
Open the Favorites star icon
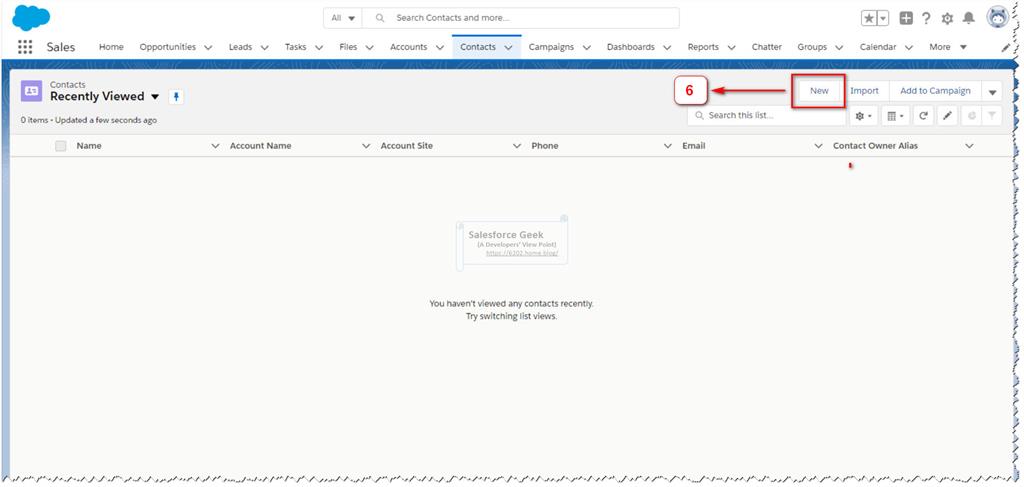point(869,19)
